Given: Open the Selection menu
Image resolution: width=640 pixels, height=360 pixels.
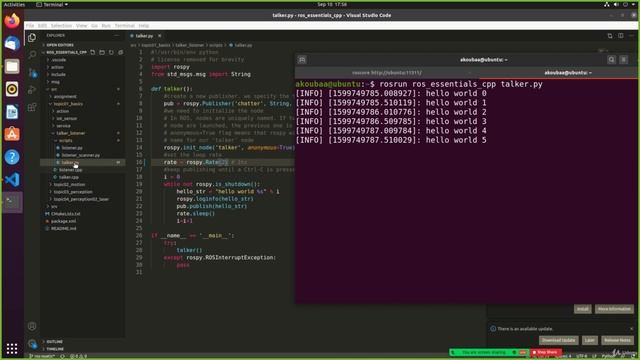Looking at the screenshot, I should (61, 26).
